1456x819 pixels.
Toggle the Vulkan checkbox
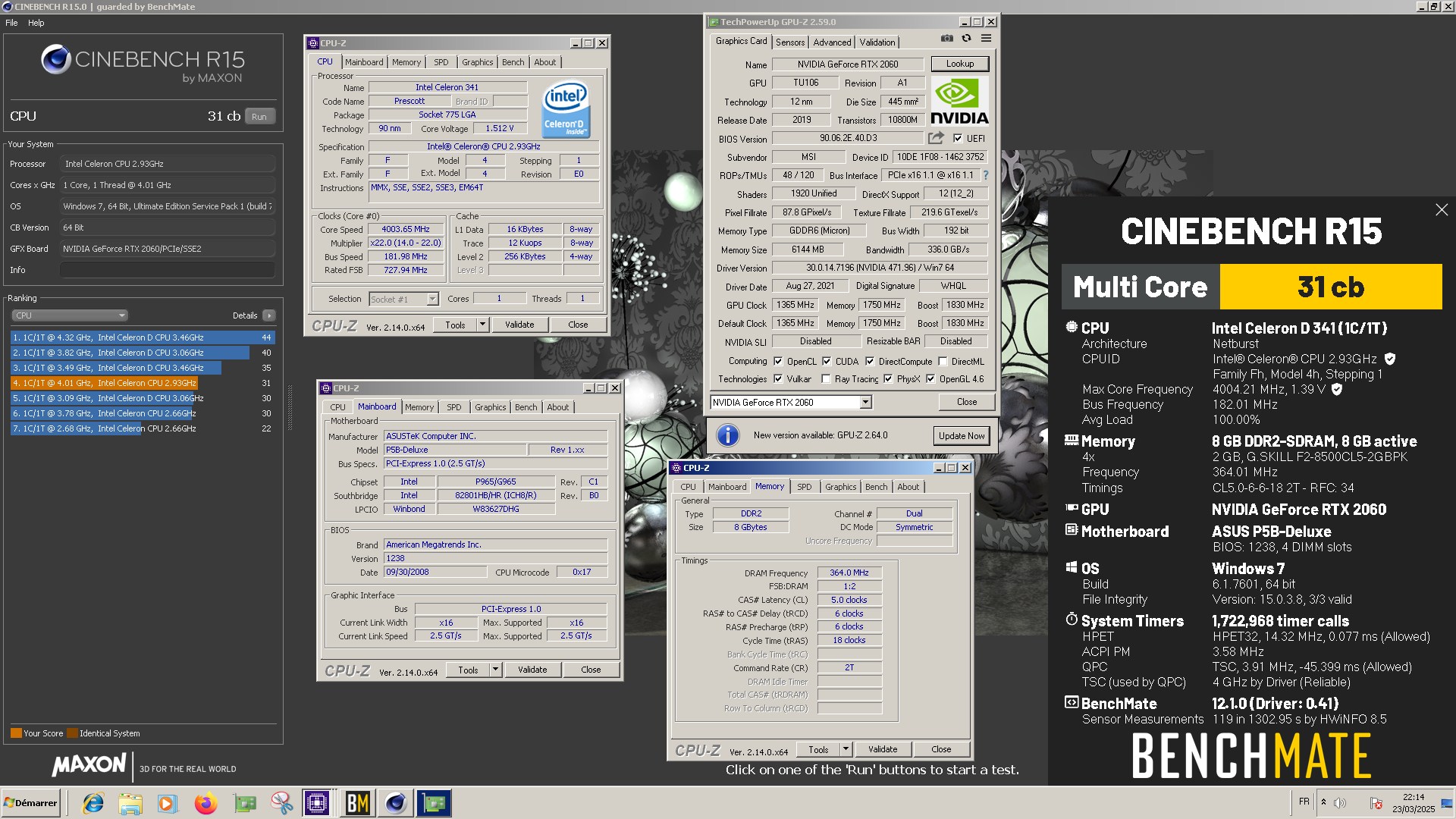[x=778, y=379]
